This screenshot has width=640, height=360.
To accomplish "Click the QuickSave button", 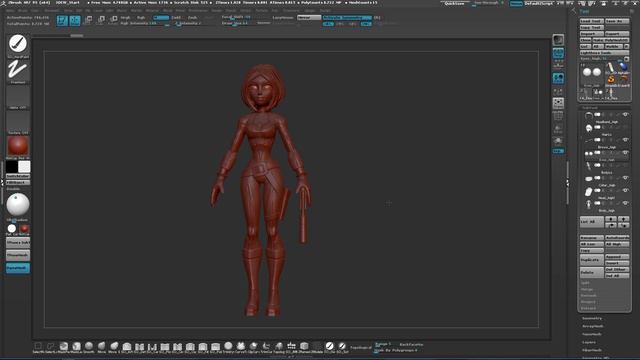I will tap(454, 3).
